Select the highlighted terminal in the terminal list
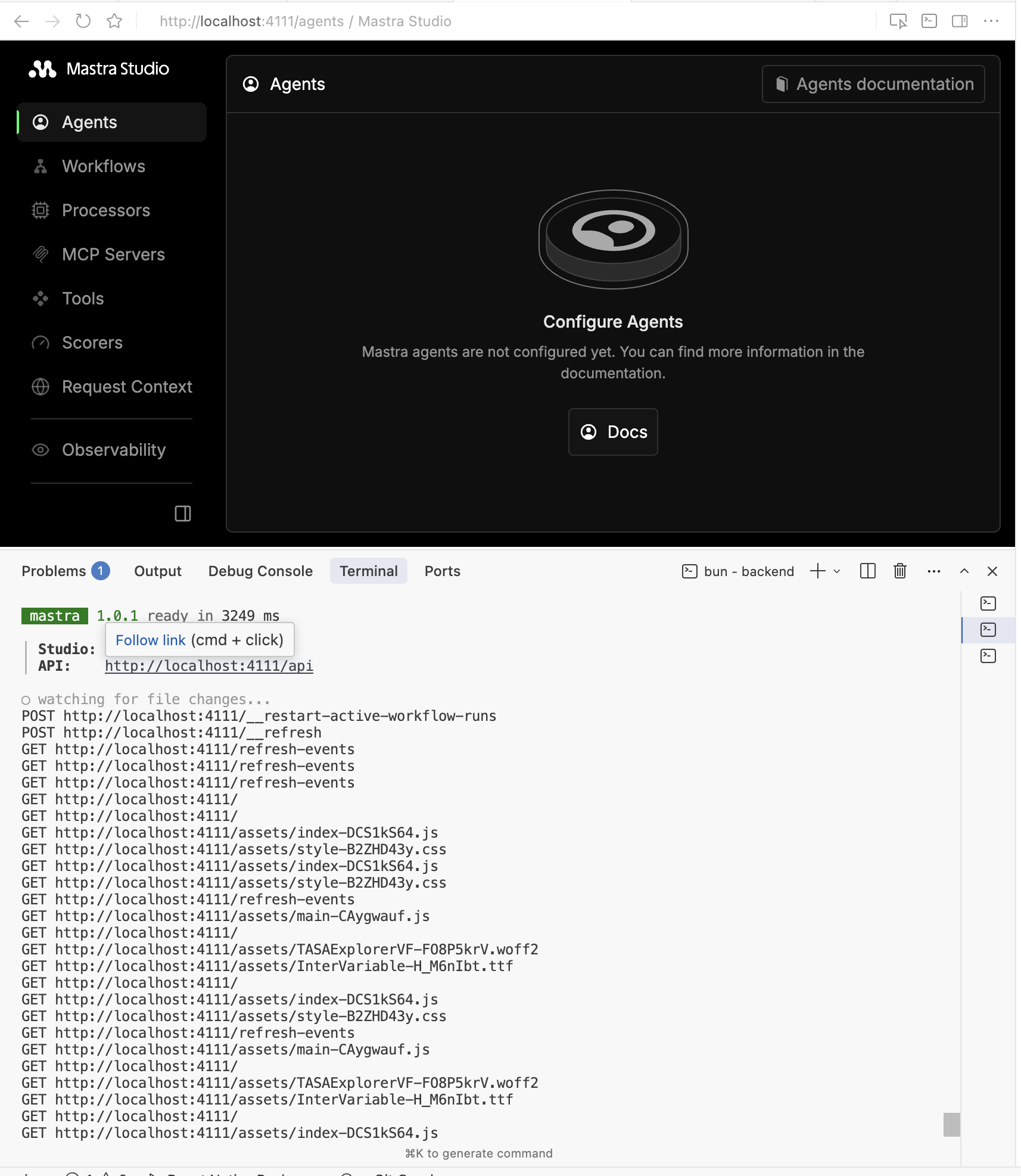 [x=988, y=630]
